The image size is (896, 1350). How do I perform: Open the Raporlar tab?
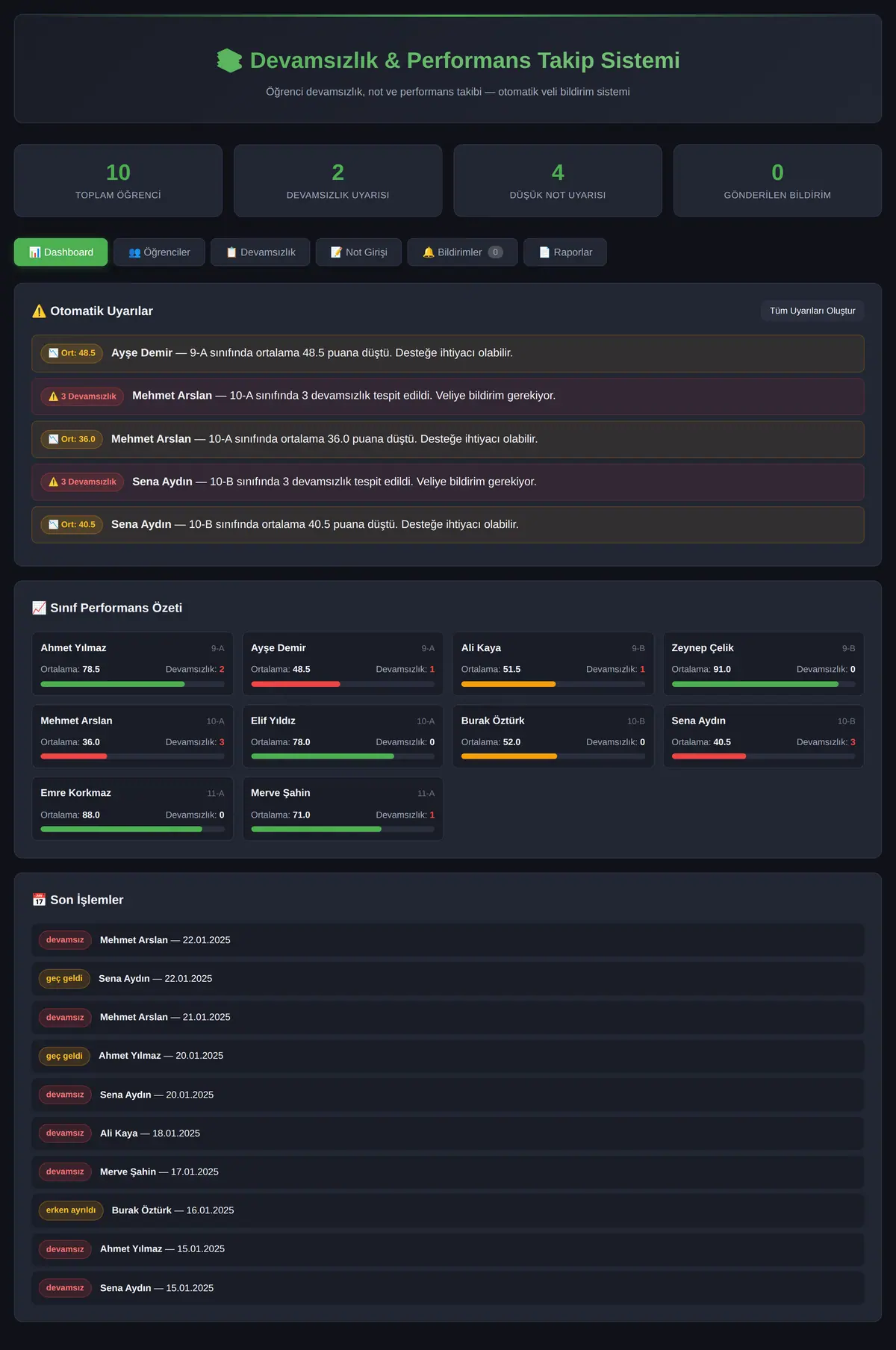coord(565,252)
